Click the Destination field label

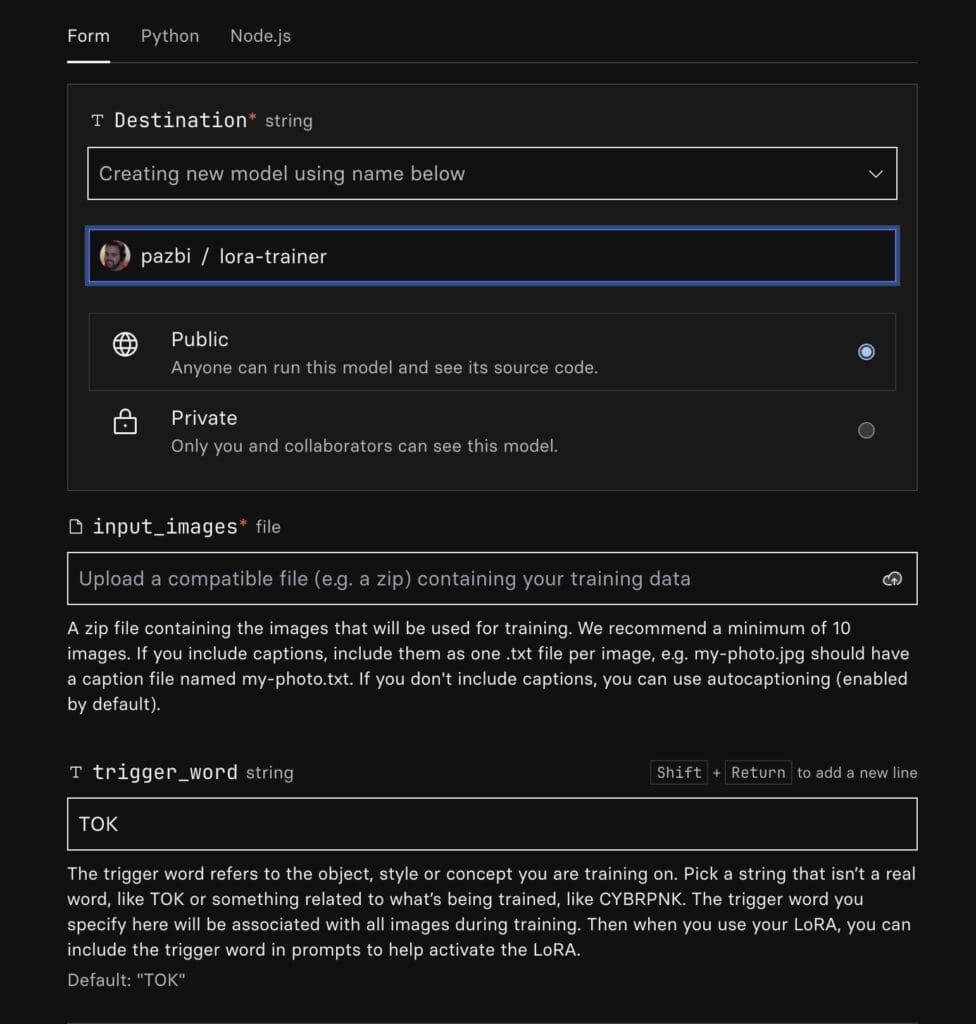point(181,120)
